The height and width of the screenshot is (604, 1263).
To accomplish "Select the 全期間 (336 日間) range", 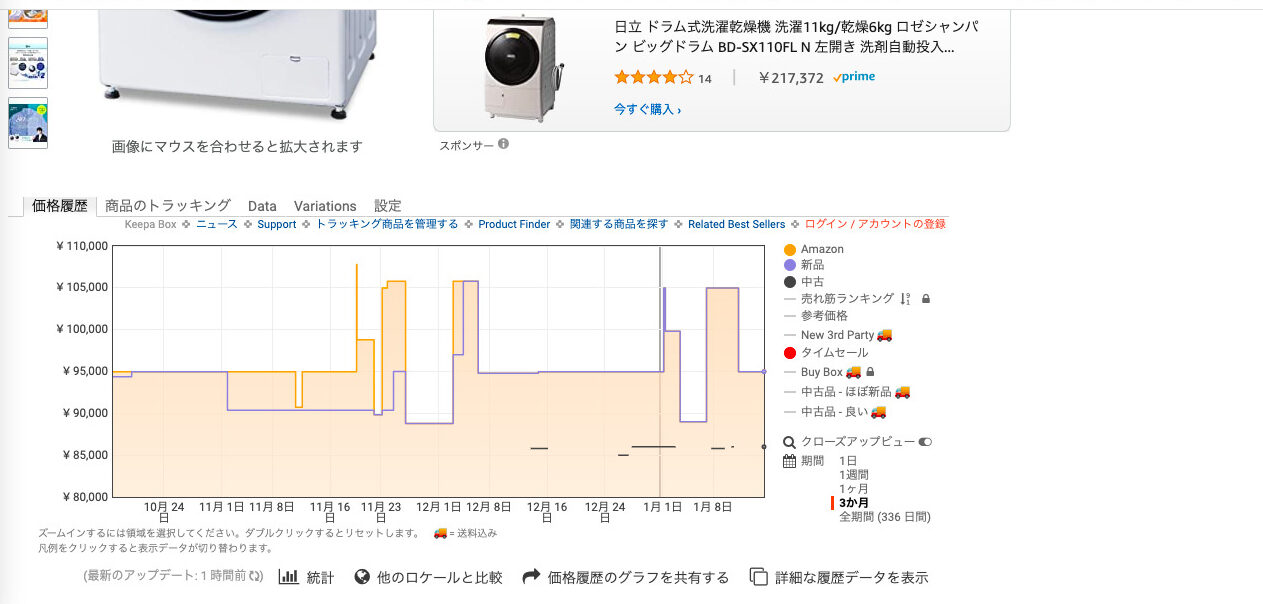I will point(884,517).
